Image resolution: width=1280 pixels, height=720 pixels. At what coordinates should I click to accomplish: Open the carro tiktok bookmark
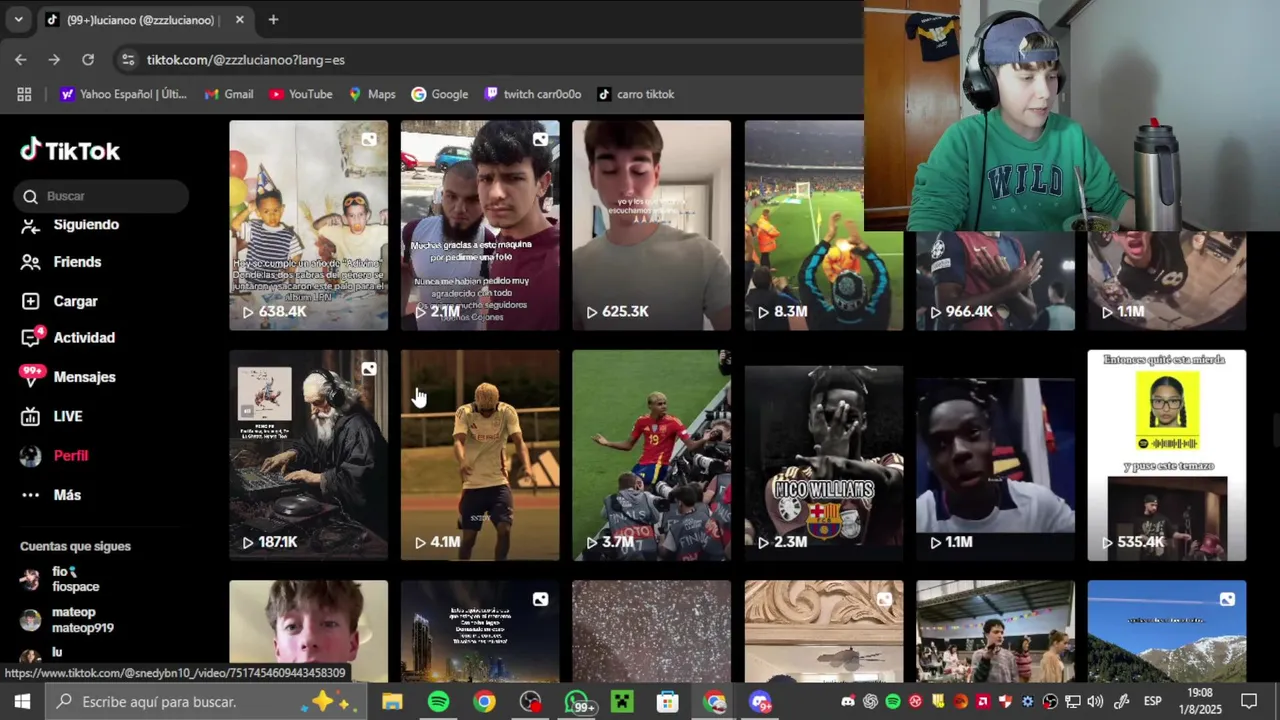(636, 94)
